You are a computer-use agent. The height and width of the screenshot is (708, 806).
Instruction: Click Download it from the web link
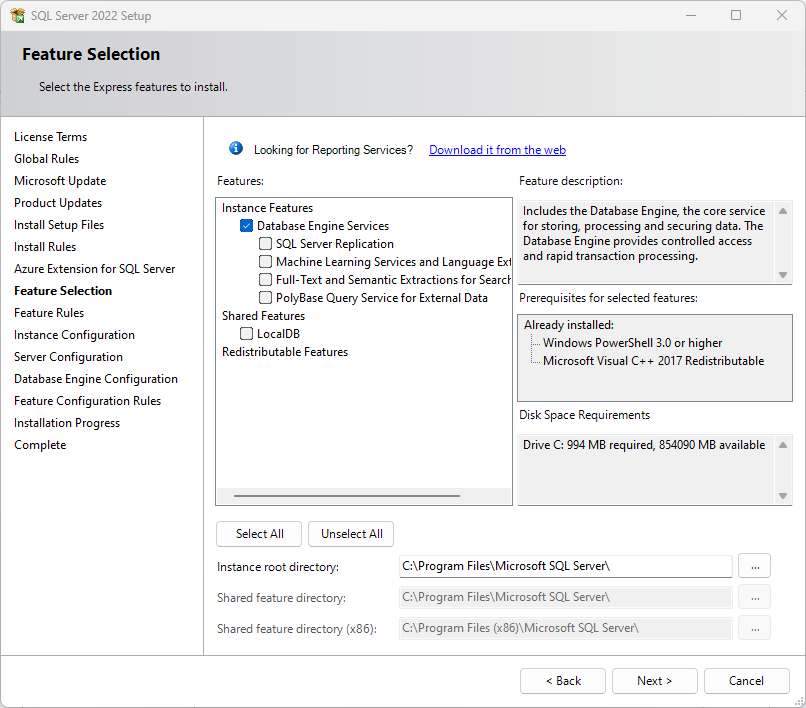point(497,150)
